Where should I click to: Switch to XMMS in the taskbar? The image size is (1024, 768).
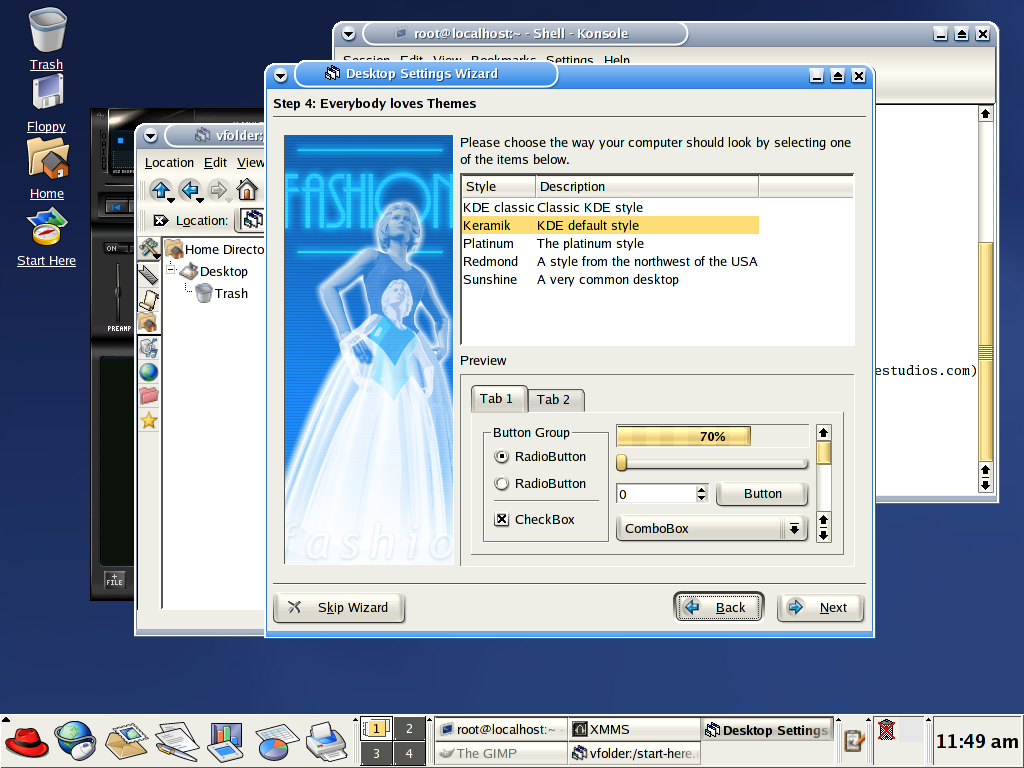634,729
